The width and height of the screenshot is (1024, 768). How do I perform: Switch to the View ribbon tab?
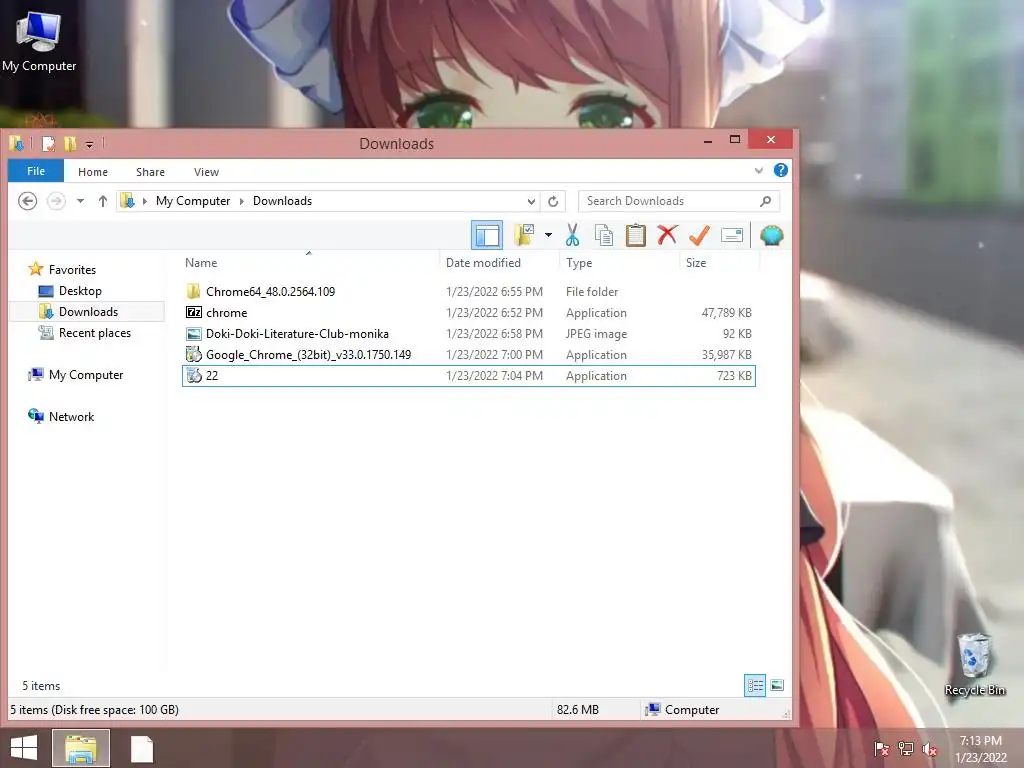click(206, 172)
